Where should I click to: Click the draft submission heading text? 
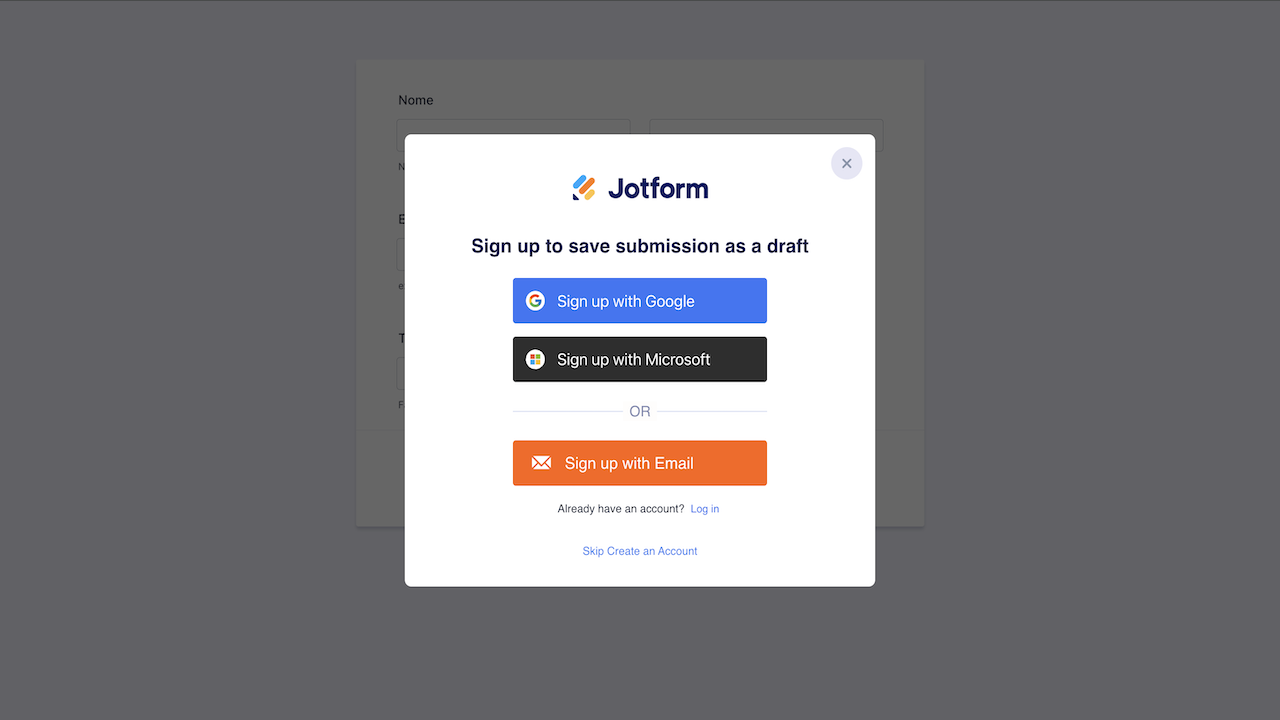click(x=640, y=246)
